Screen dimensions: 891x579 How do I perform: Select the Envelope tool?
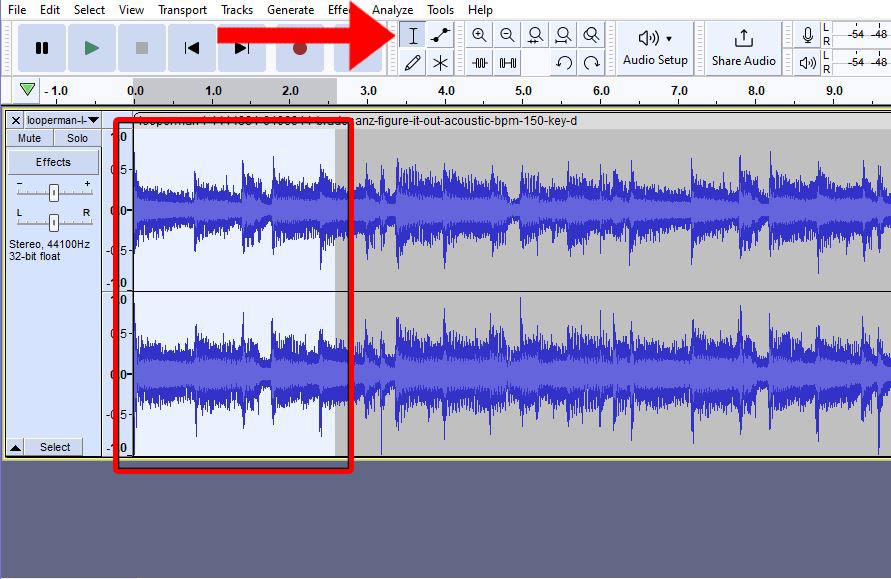(440, 36)
